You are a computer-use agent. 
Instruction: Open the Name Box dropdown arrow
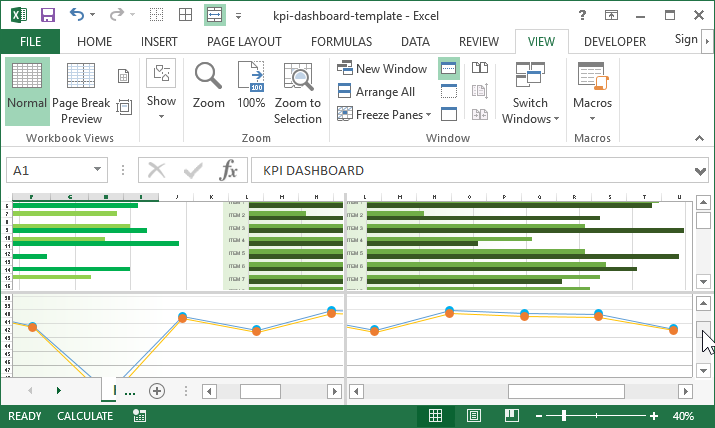[x=97, y=170]
